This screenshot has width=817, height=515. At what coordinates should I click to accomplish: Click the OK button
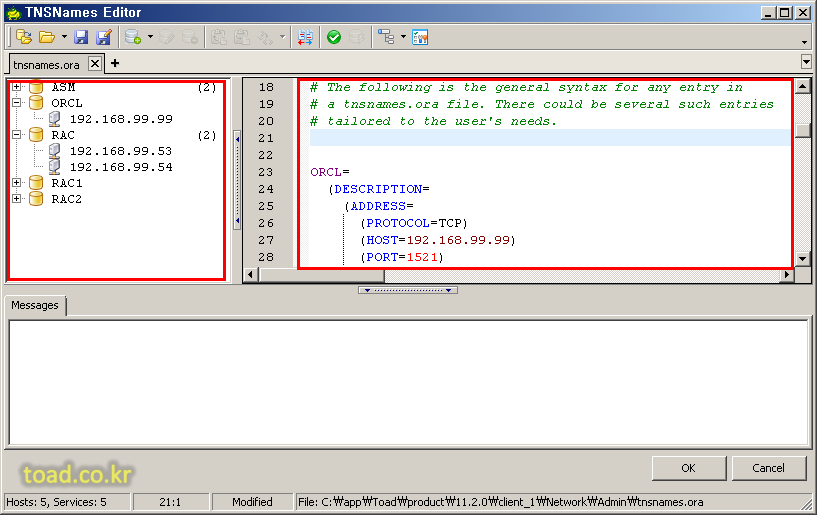[689, 468]
